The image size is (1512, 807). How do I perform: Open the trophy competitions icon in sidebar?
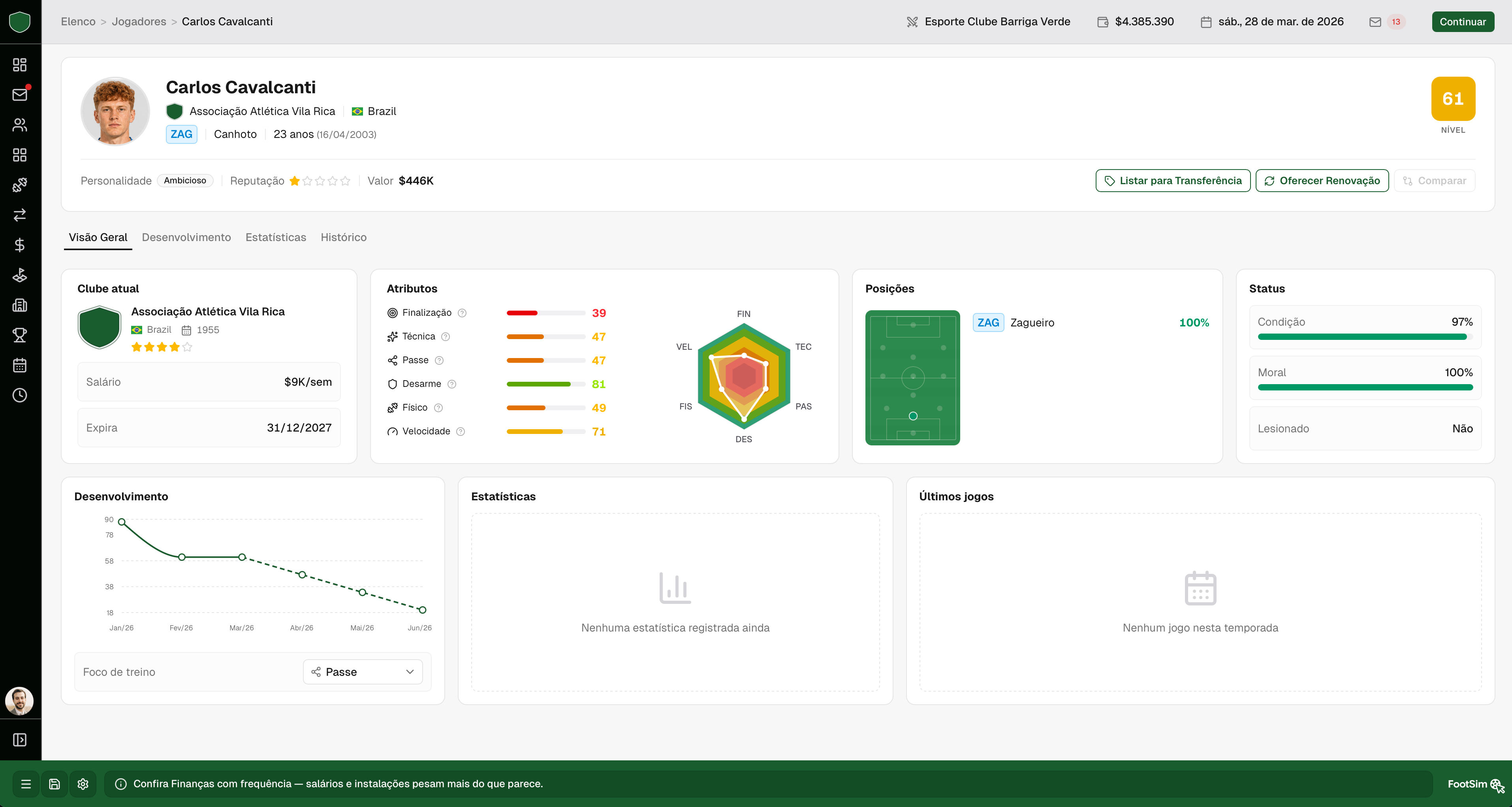pyautogui.click(x=20, y=335)
